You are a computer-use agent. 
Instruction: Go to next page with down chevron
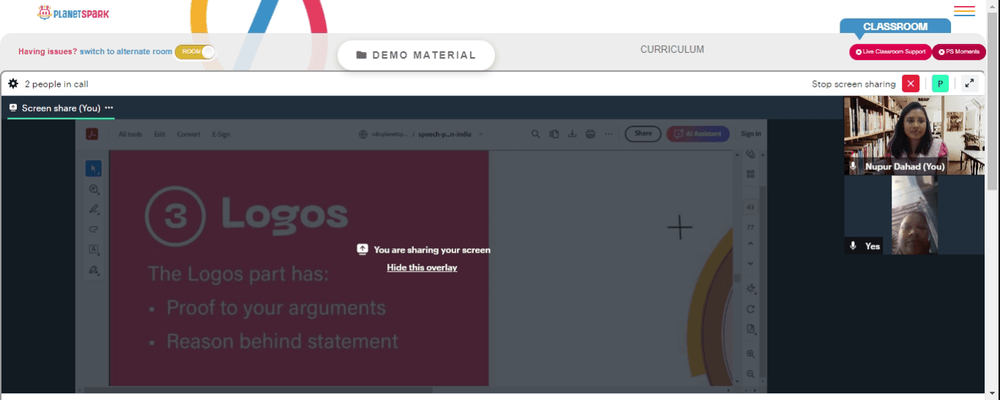[x=750, y=263]
